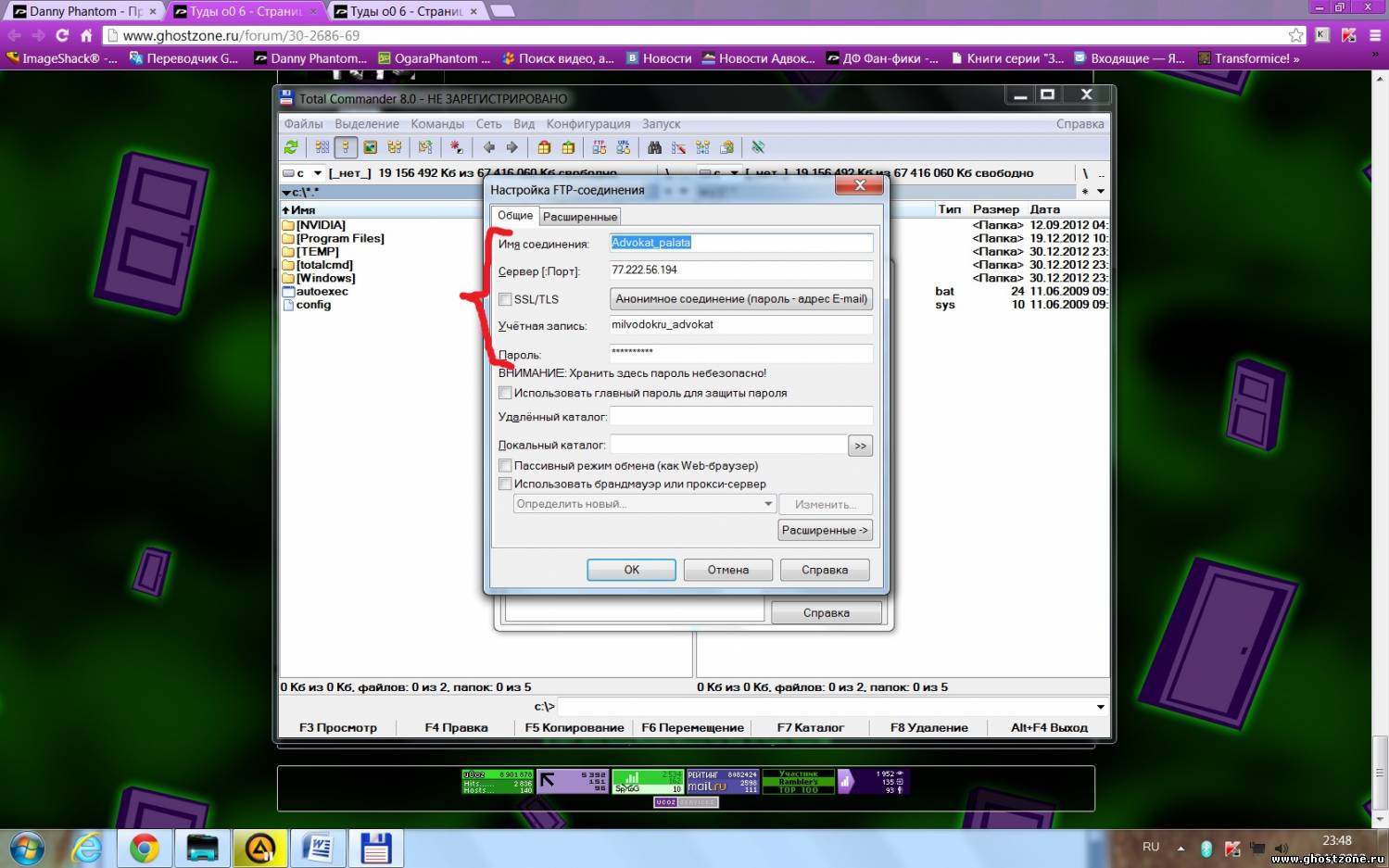Click the URL new FTP connection icon
Screen dimensions: 1389x868
[624, 147]
